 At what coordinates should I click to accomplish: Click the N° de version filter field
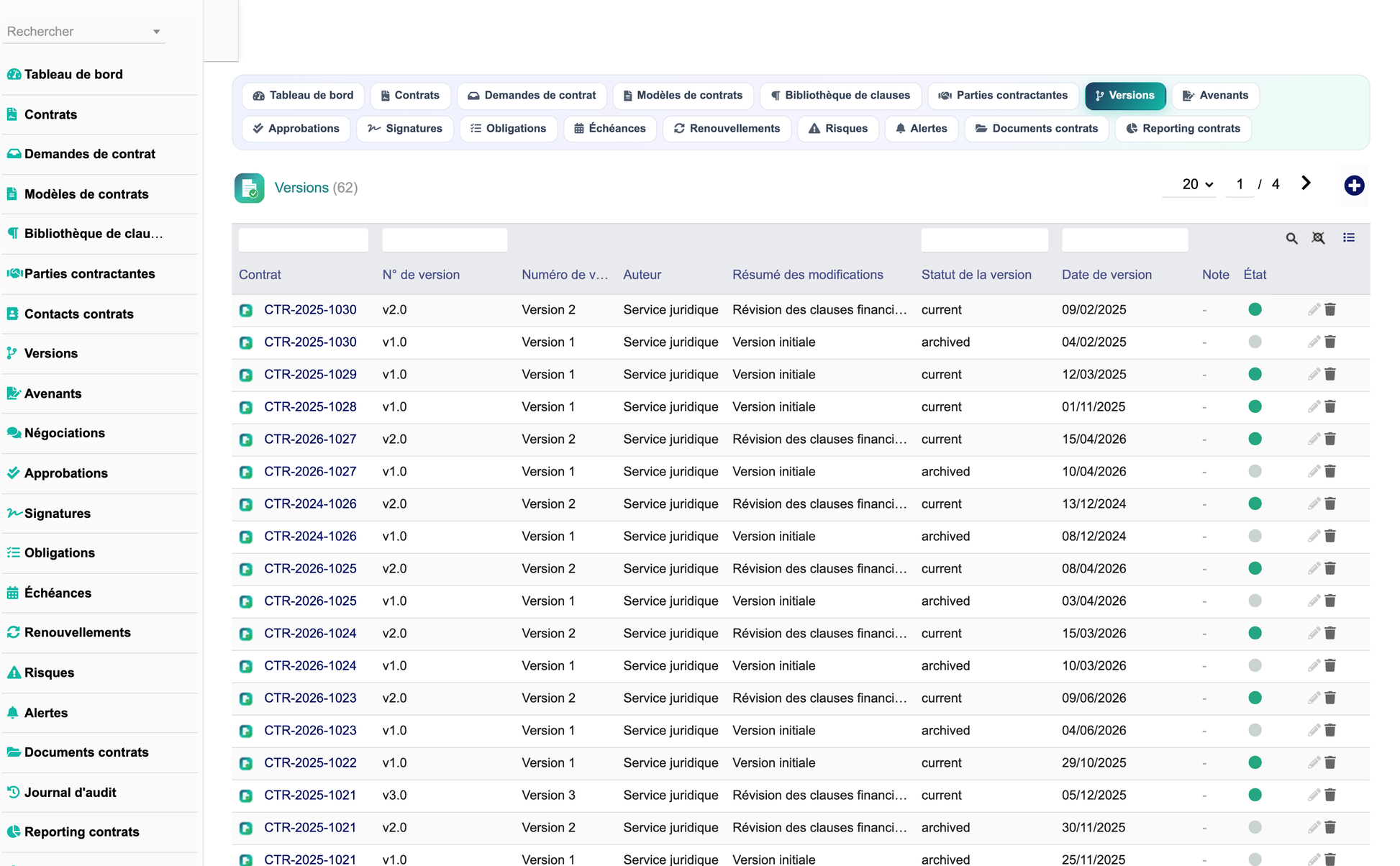click(445, 240)
